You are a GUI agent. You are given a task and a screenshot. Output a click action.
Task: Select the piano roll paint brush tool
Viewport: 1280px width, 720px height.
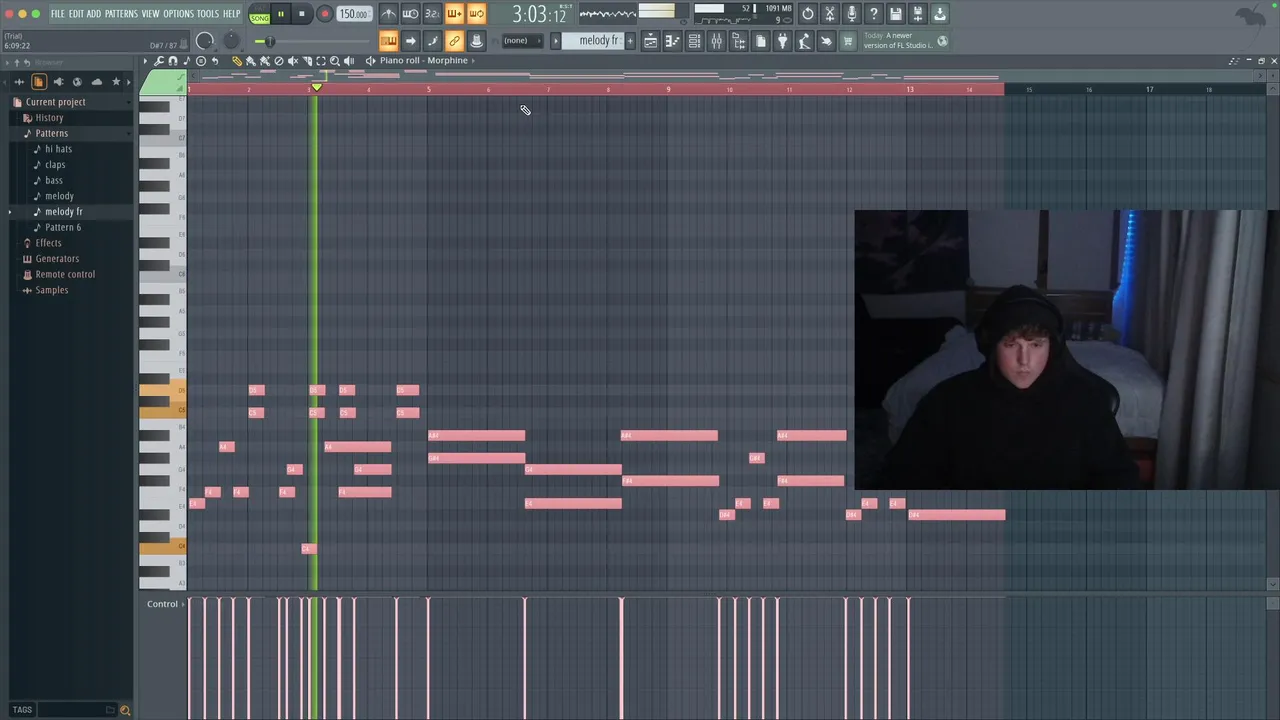[x=251, y=61]
